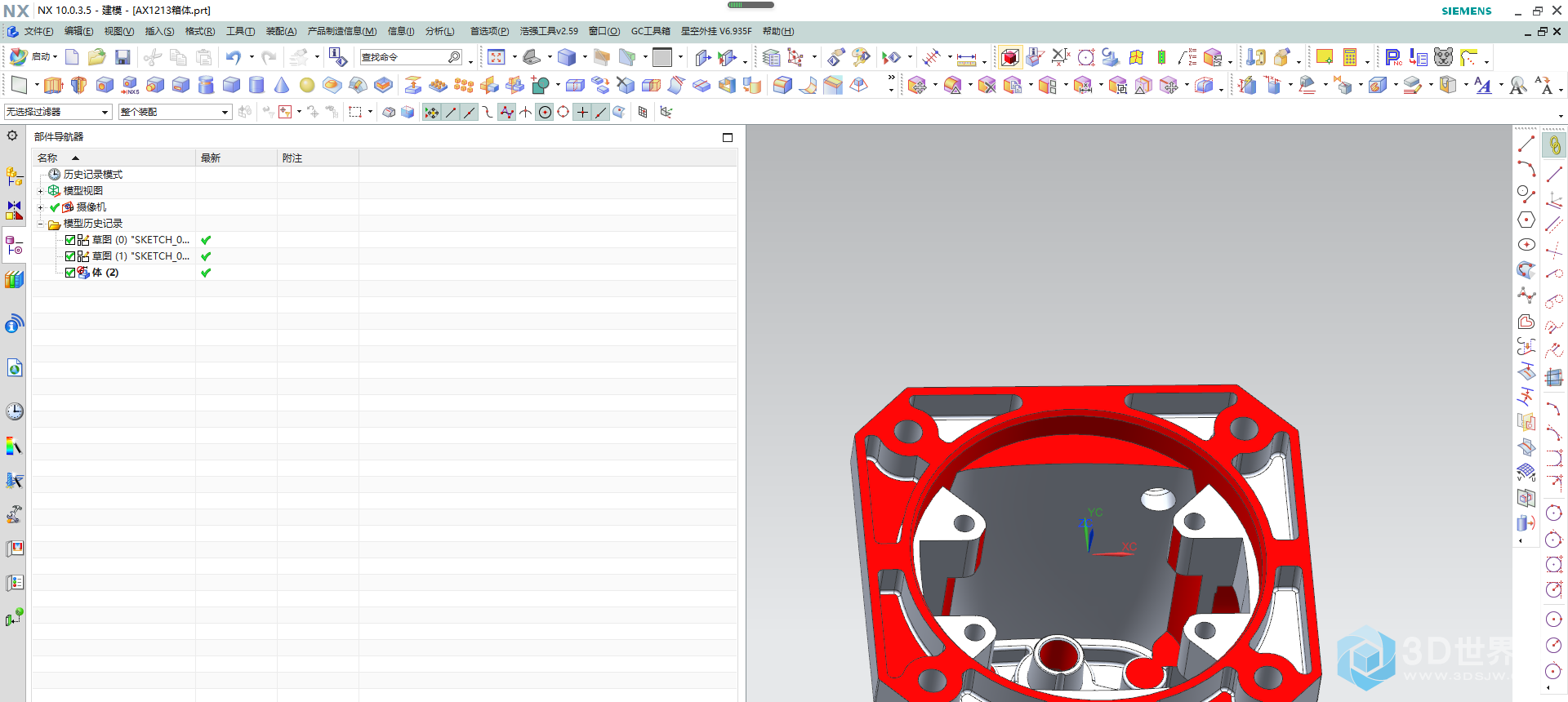Open the selection filter dropdown 无选择过滤器
1568x702 pixels.
click(57, 112)
